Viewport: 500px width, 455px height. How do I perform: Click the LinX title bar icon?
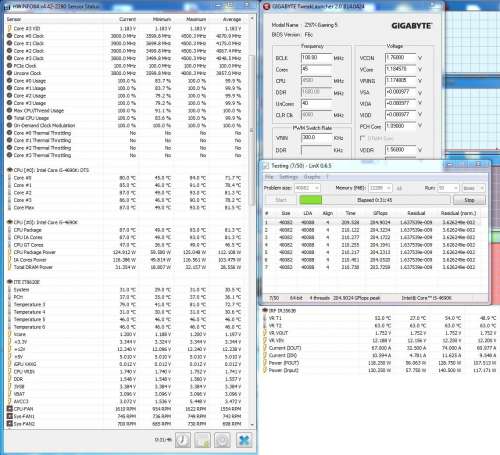[266, 166]
